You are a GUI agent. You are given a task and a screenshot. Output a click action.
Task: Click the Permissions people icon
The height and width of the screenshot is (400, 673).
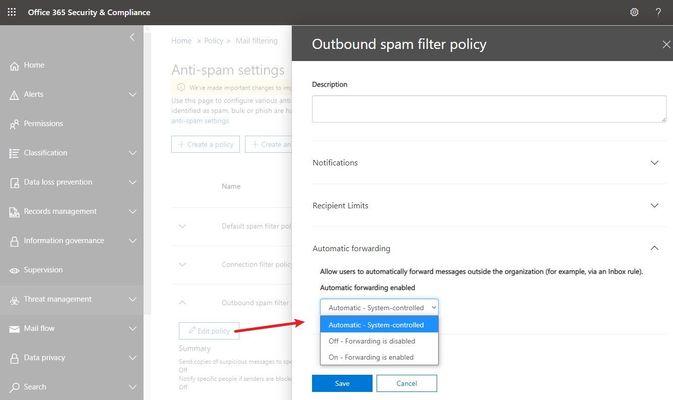click(14, 124)
